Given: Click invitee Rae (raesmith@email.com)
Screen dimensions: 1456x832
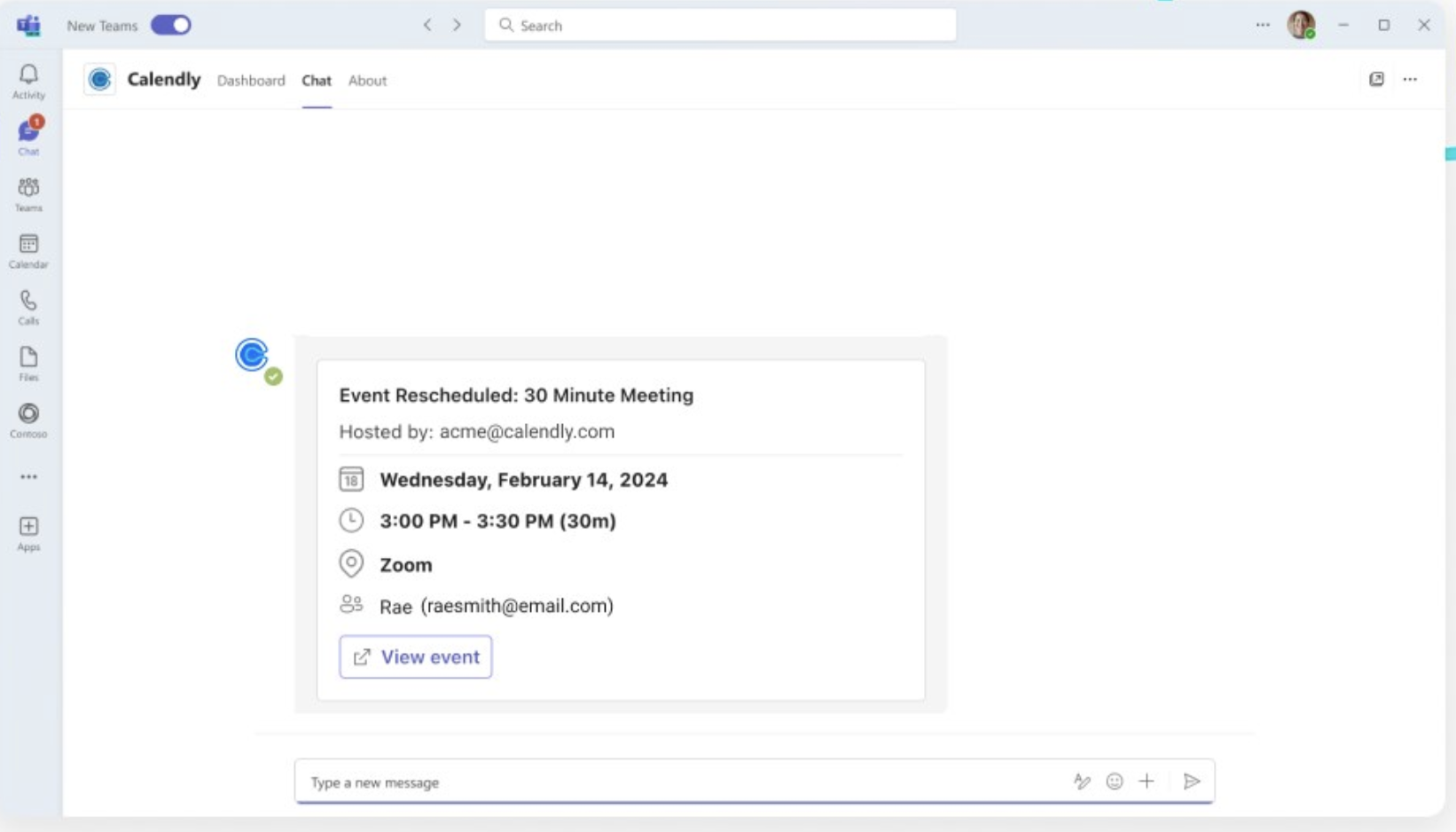Looking at the screenshot, I should [x=497, y=607].
